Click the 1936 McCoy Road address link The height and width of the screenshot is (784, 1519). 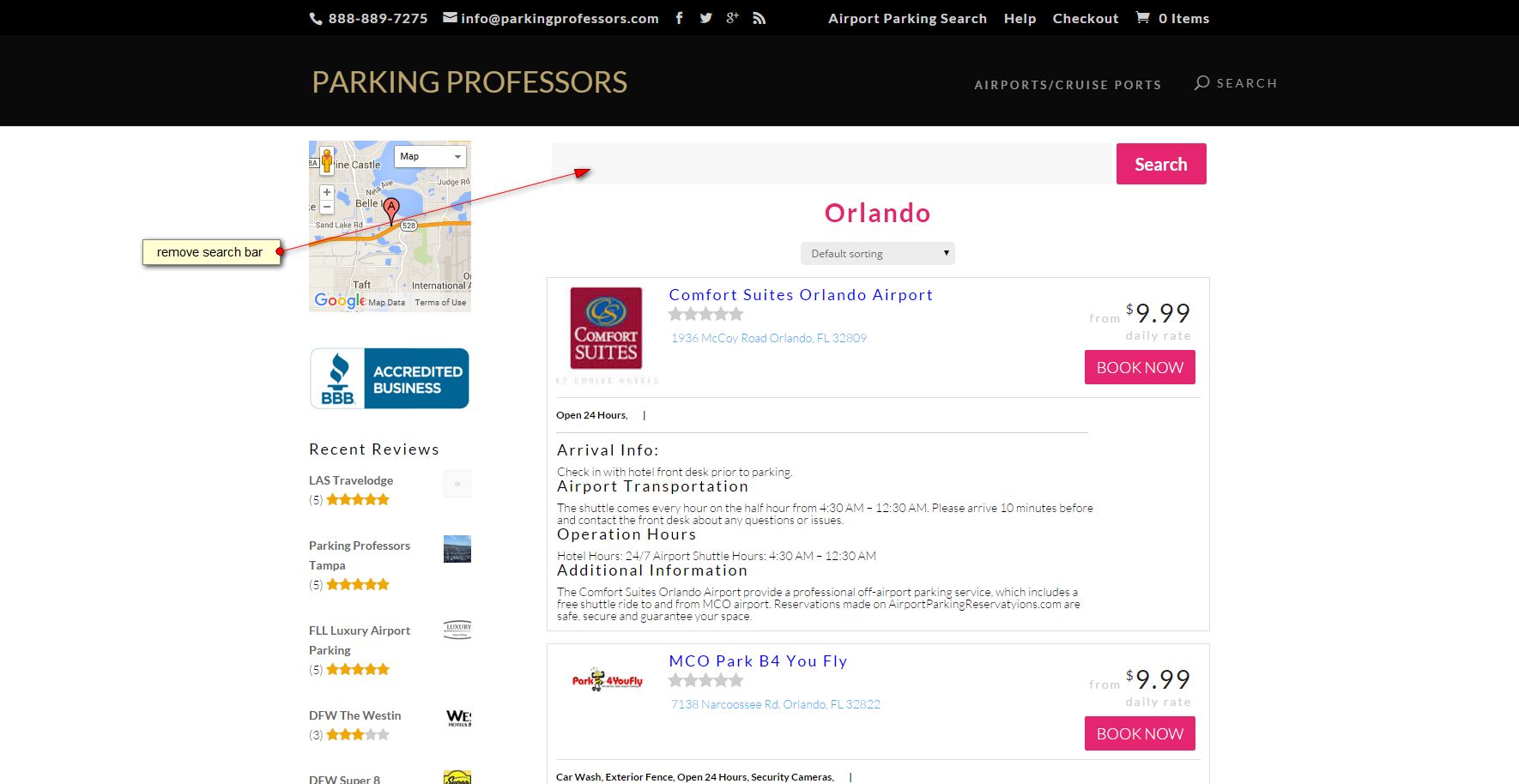(x=769, y=338)
